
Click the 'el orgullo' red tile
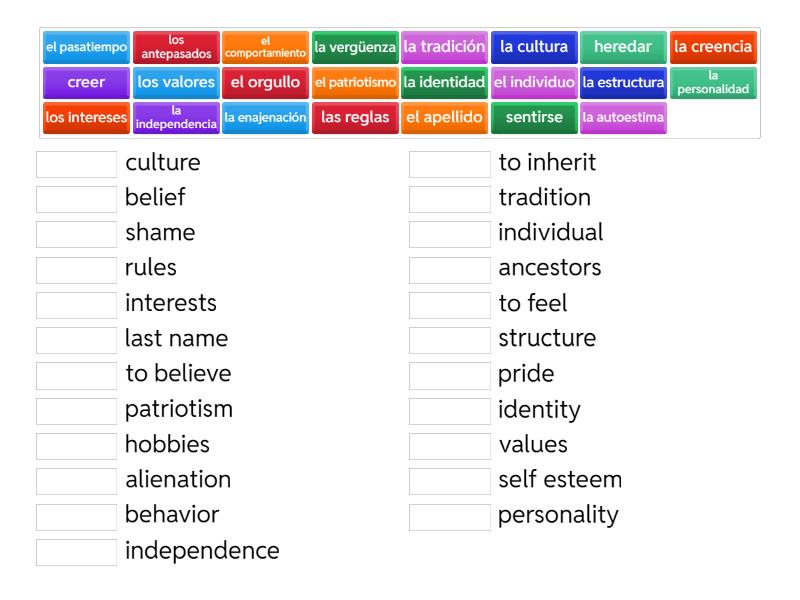coord(265,82)
